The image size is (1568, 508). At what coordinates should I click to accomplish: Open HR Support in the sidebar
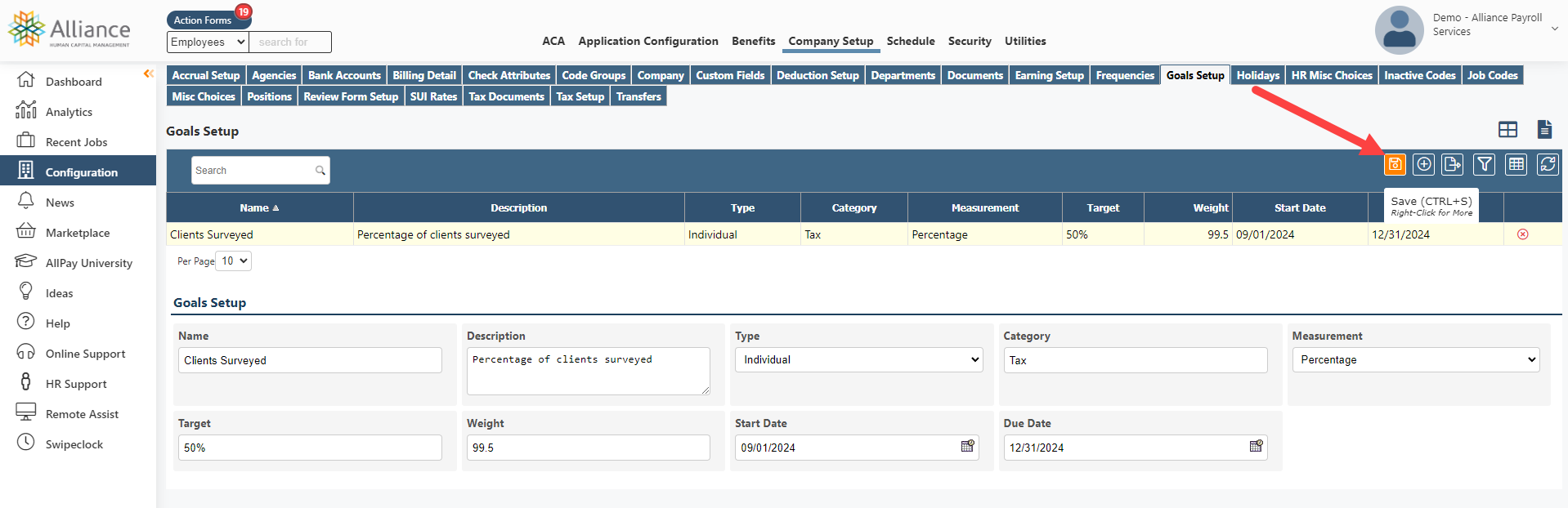pos(76,384)
